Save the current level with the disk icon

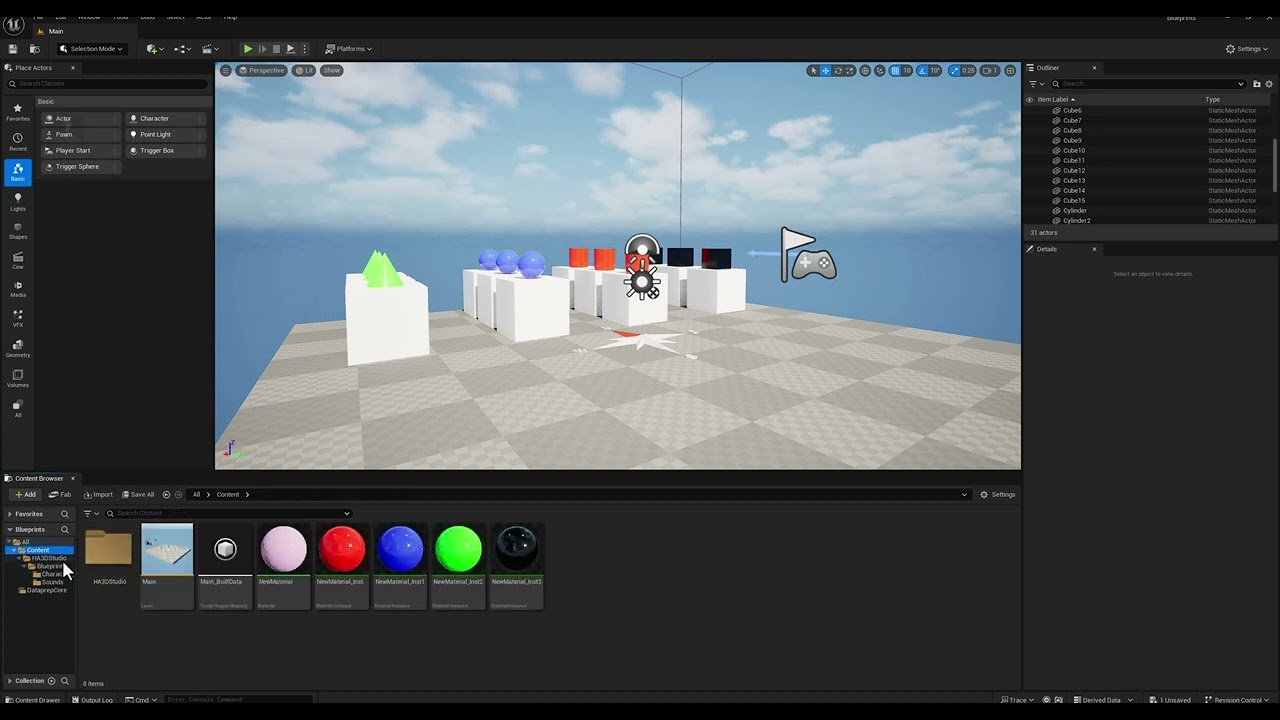pos(13,48)
